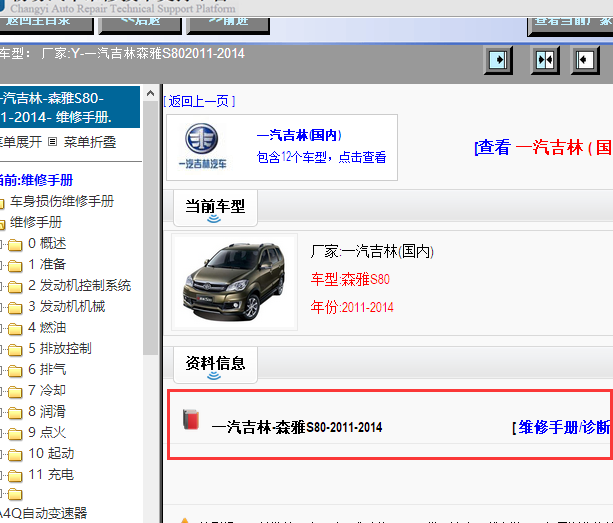
Task: Select 11 充电 in tree
Action: [x=51, y=475]
